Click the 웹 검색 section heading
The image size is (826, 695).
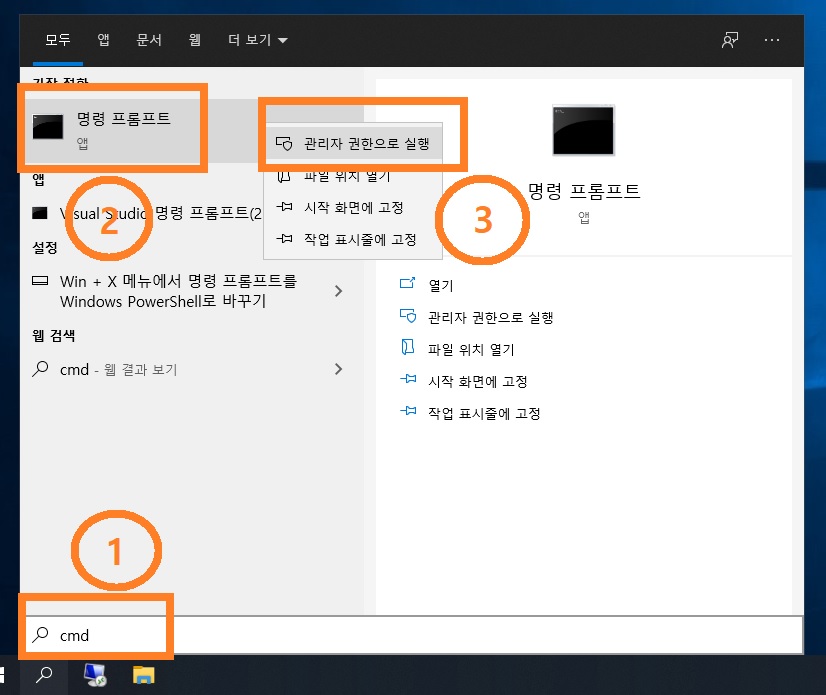click(x=53, y=336)
